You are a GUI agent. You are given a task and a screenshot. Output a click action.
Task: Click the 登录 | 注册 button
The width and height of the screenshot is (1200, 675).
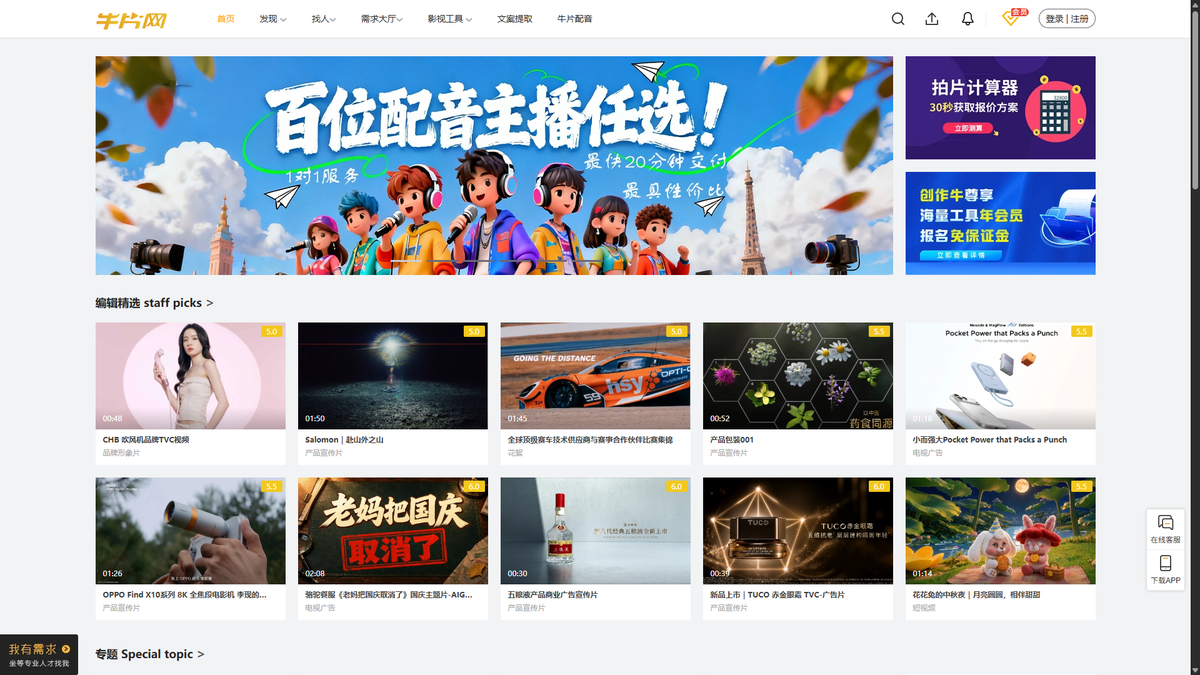[x=1067, y=19]
